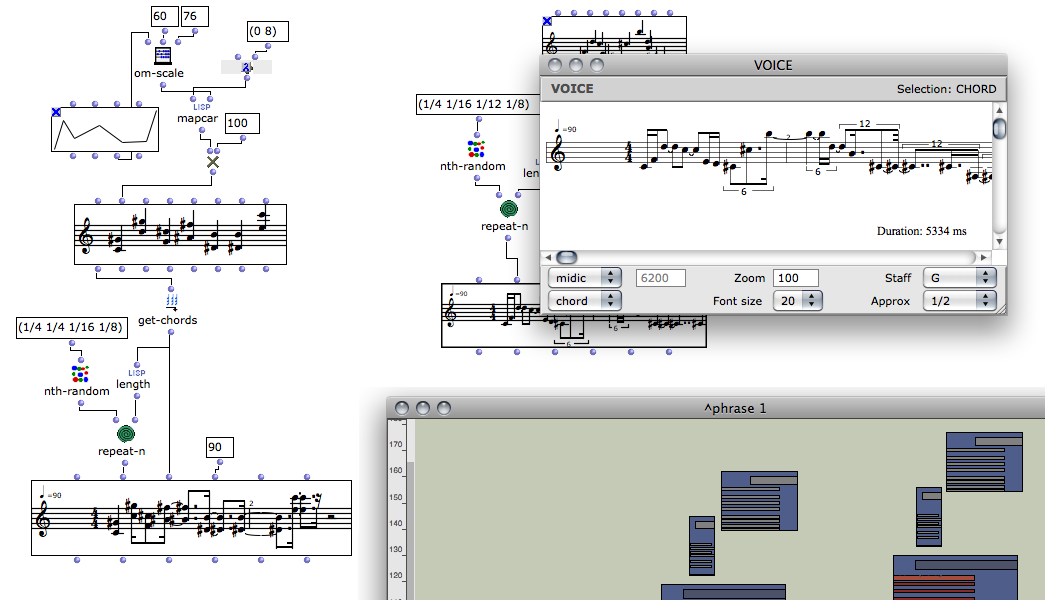The height and width of the screenshot is (600, 1045).
Task: Open the chord selection mode dropdown
Action: click(x=585, y=300)
